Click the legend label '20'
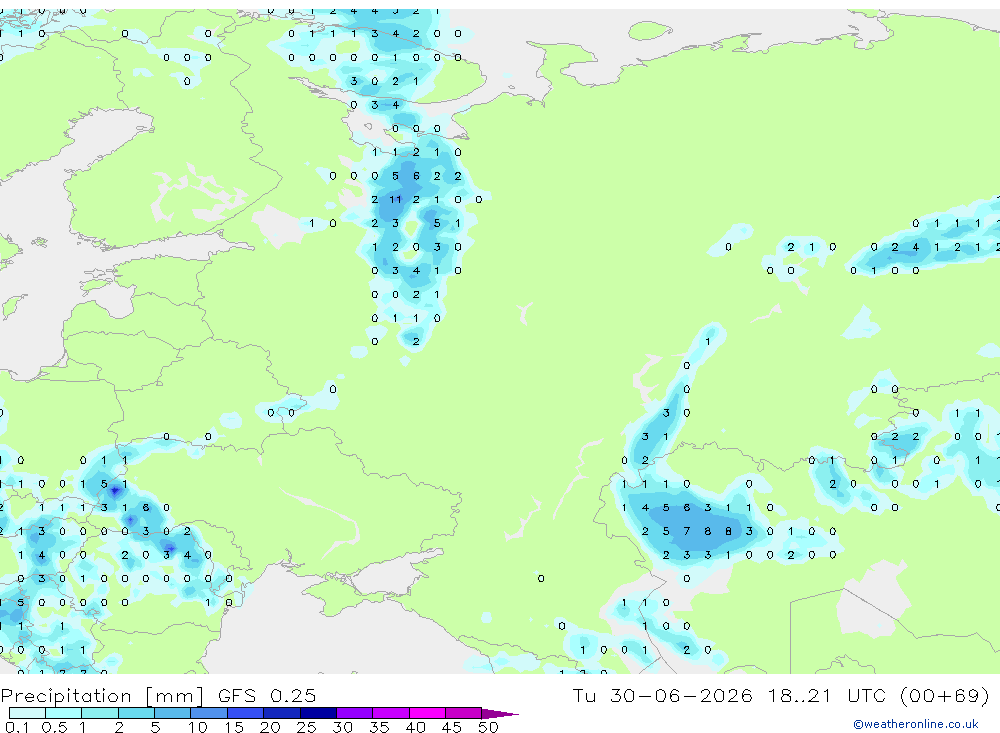The width and height of the screenshot is (1000, 733). point(270,727)
